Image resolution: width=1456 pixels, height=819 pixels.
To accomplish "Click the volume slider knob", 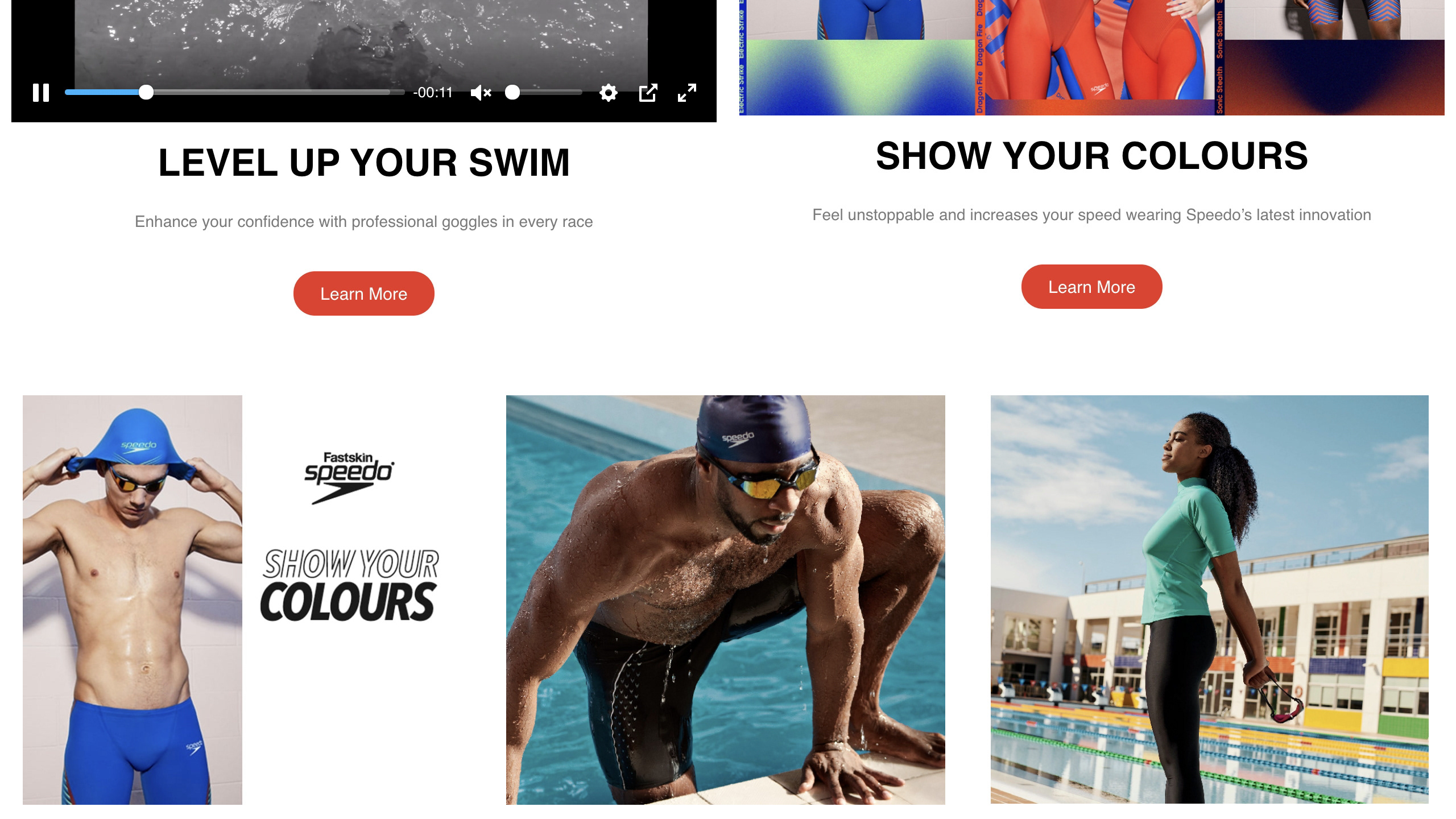I will pos(512,92).
